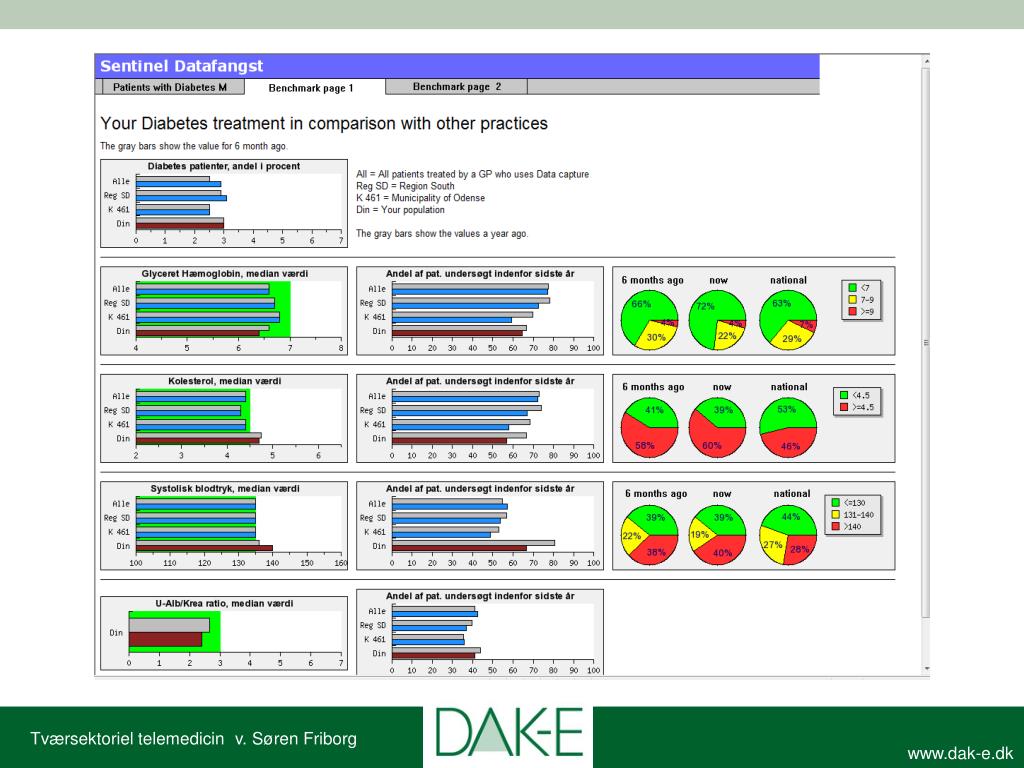Image resolution: width=1024 pixels, height=768 pixels.
Task: Click the Tværsektoriel telemedicin footer text
Action: [193, 739]
